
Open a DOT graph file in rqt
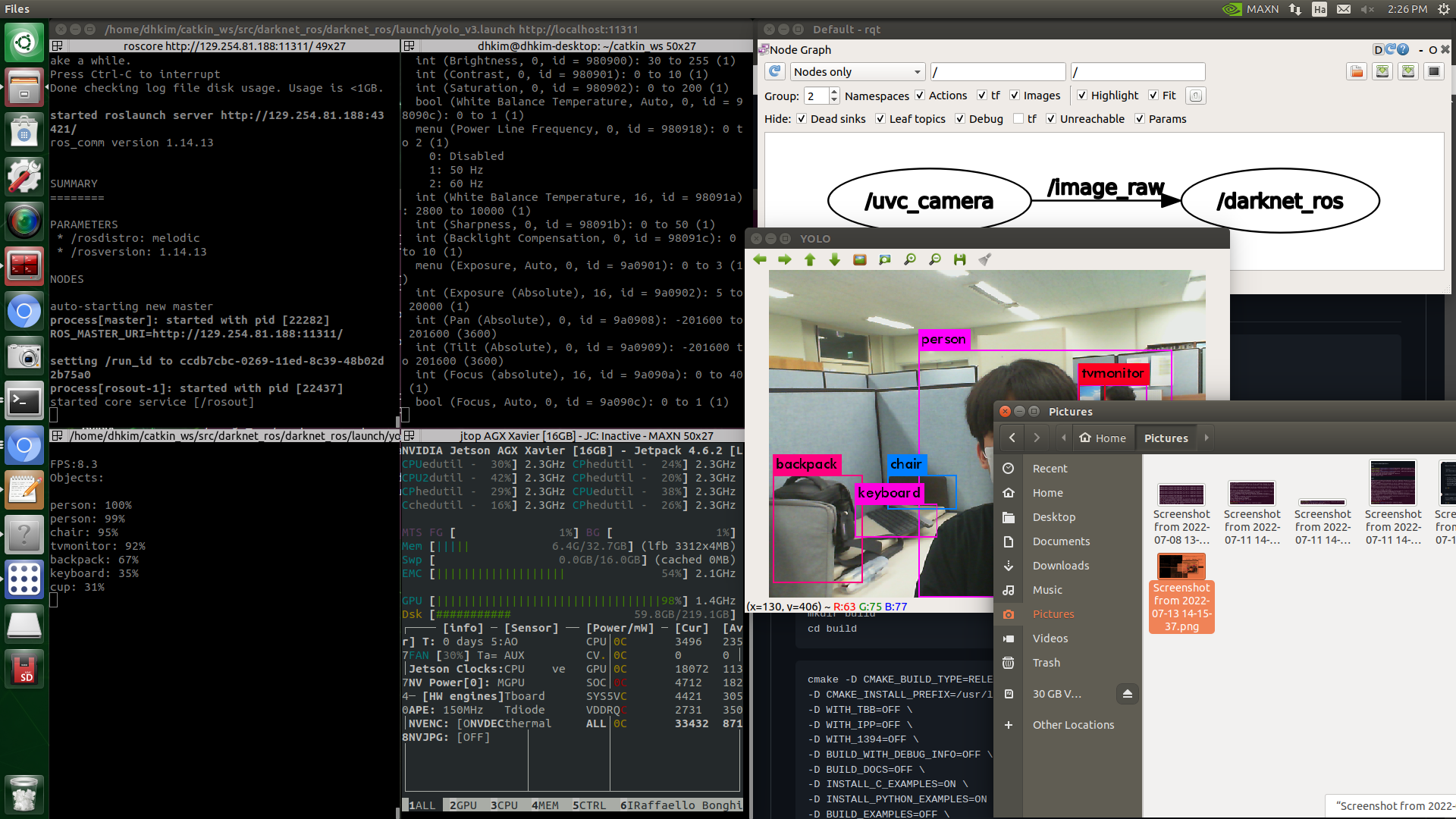tap(1357, 71)
